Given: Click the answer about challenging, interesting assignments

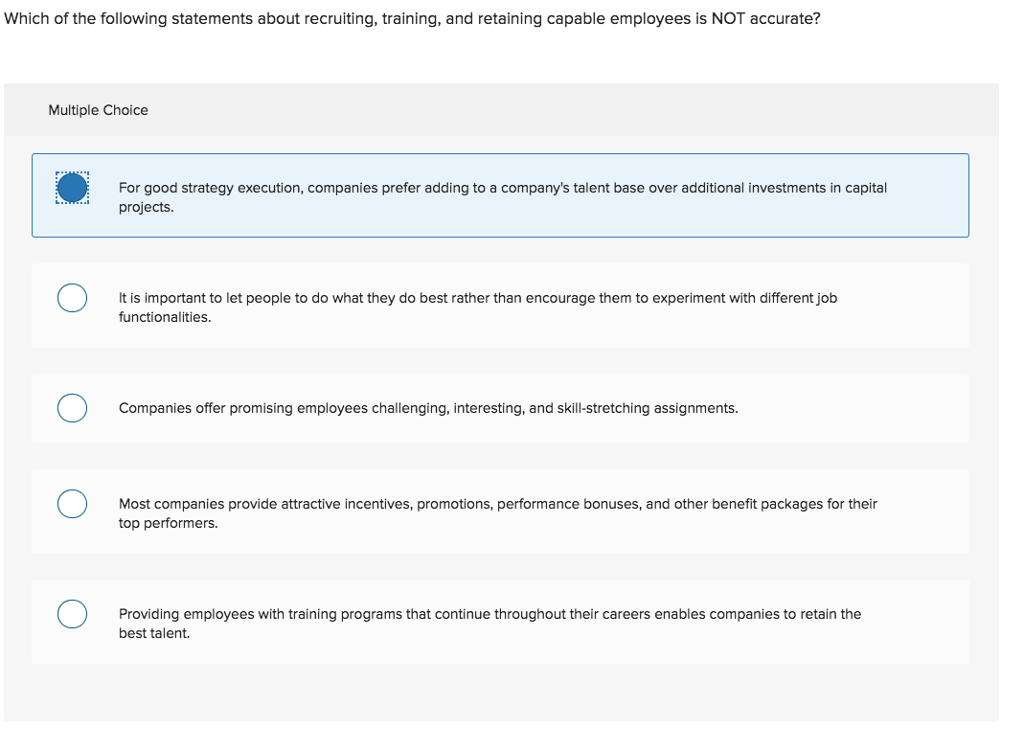Looking at the screenshot, I should [429, 408].
